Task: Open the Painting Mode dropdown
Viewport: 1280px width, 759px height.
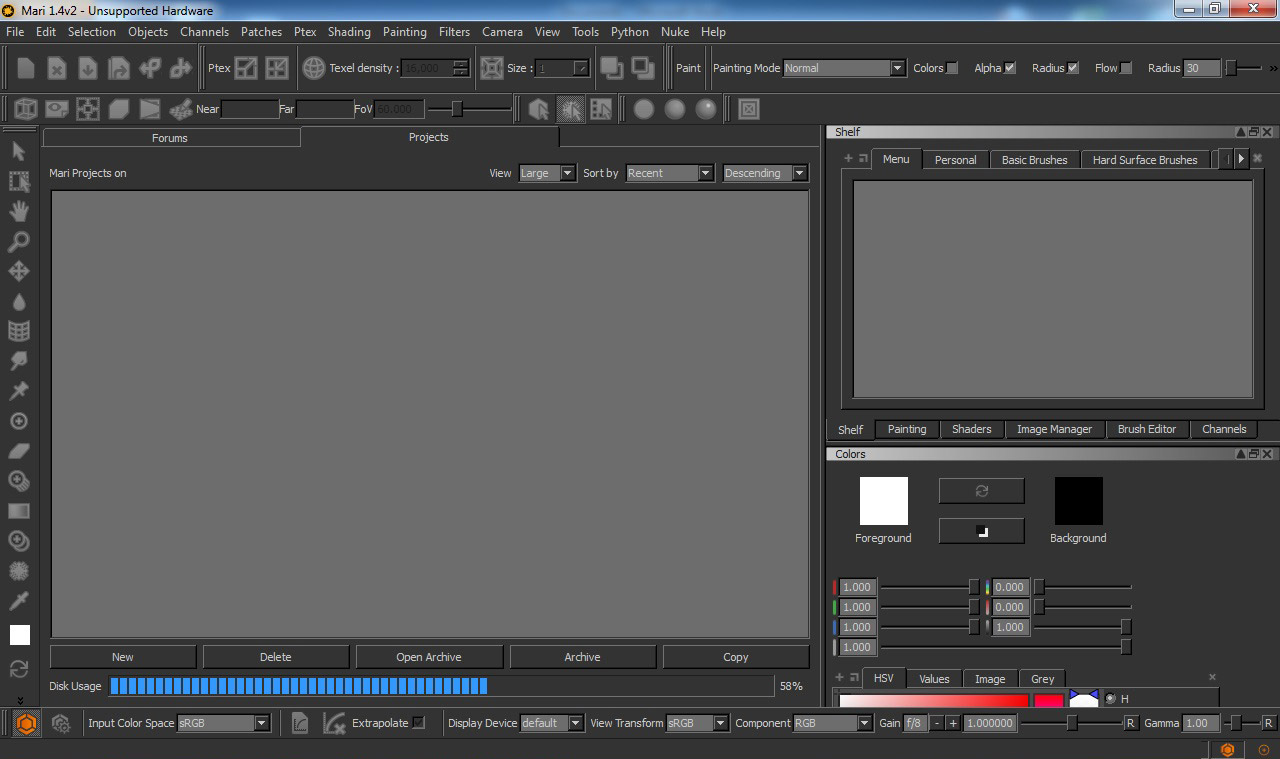Action: (844, 68)
